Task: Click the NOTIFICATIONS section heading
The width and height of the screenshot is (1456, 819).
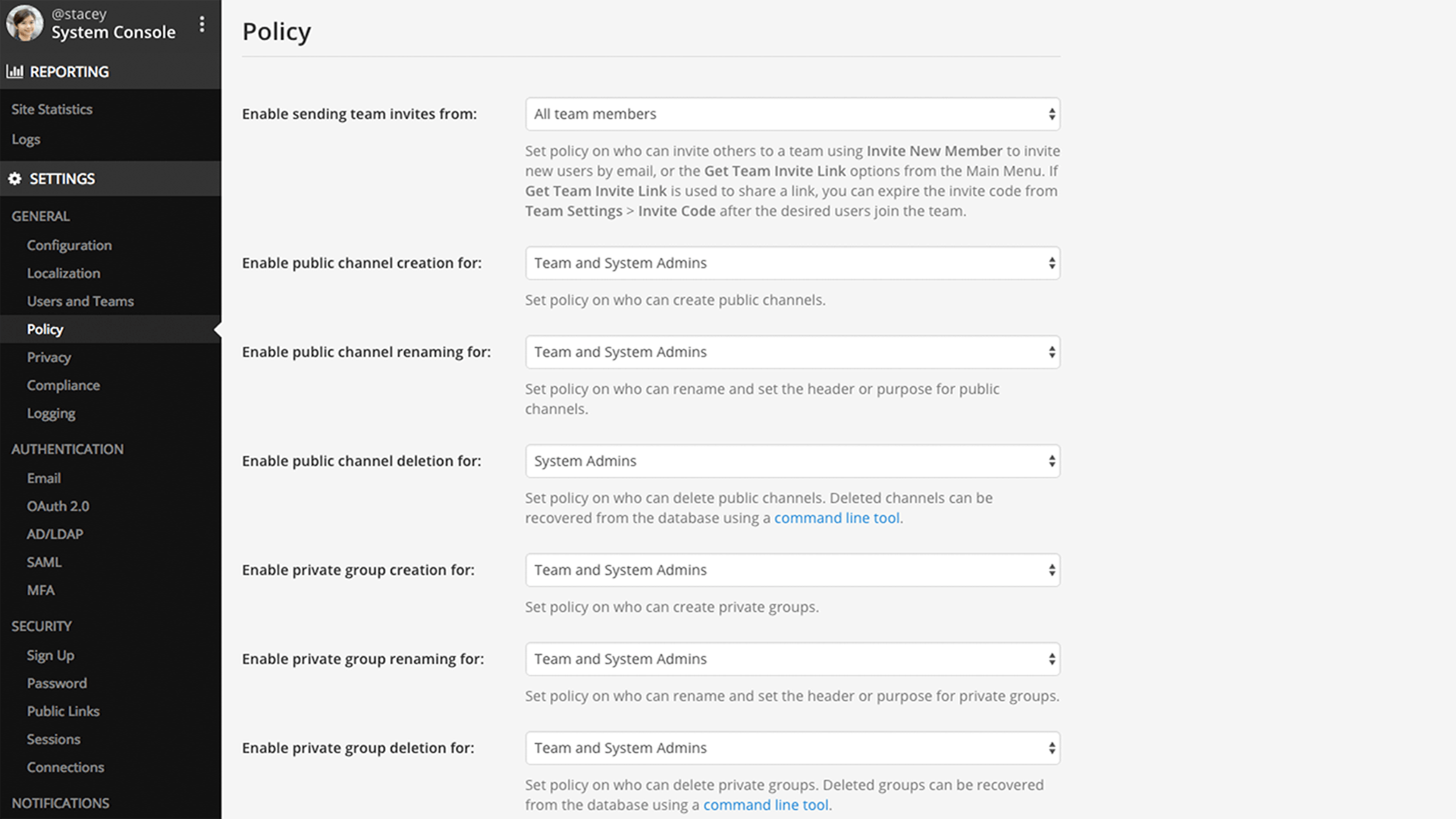Action: (60, 803)
